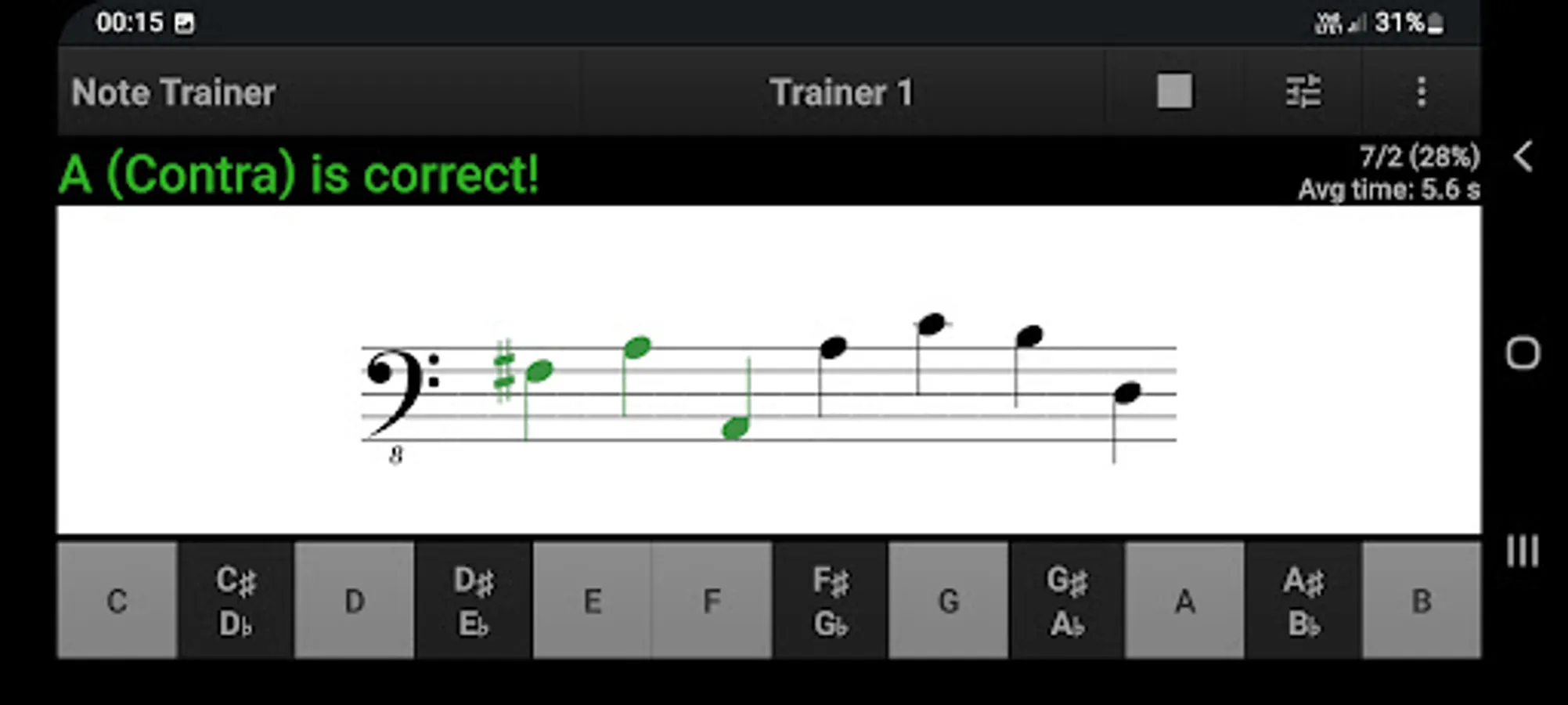Tap the Android home circle button
The width and height of the screenshot is (1568, 705).
tap(1523, 353)
